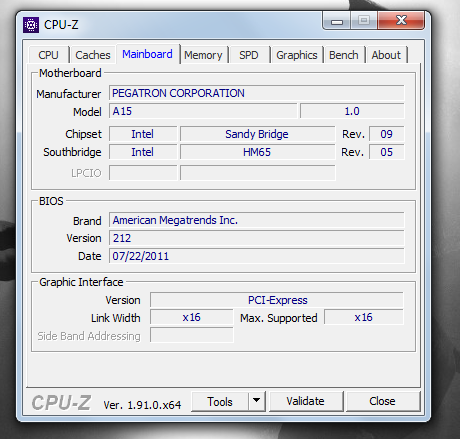Viewport: 460px width, 439px height.
Task: Open the Graphics tab
Action: tap(297, 55)
